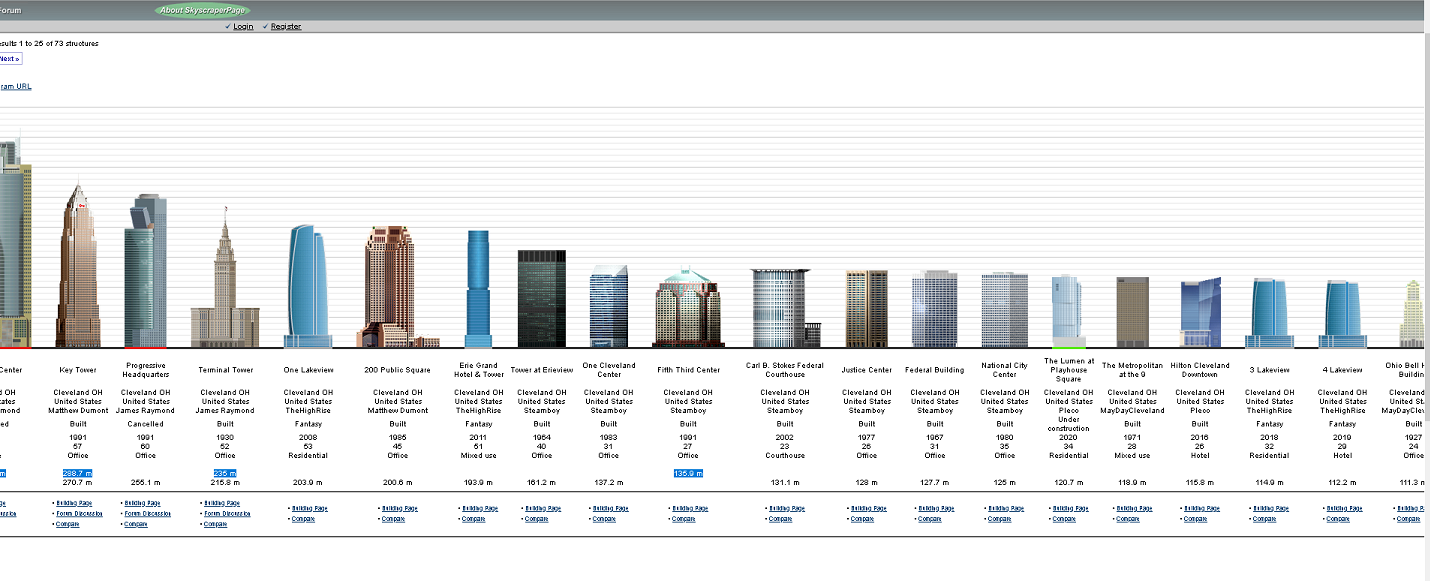This screenshot has width=1430, height=581.
Task: Click the Terminal Tower name label
Action: pos(225,370)
